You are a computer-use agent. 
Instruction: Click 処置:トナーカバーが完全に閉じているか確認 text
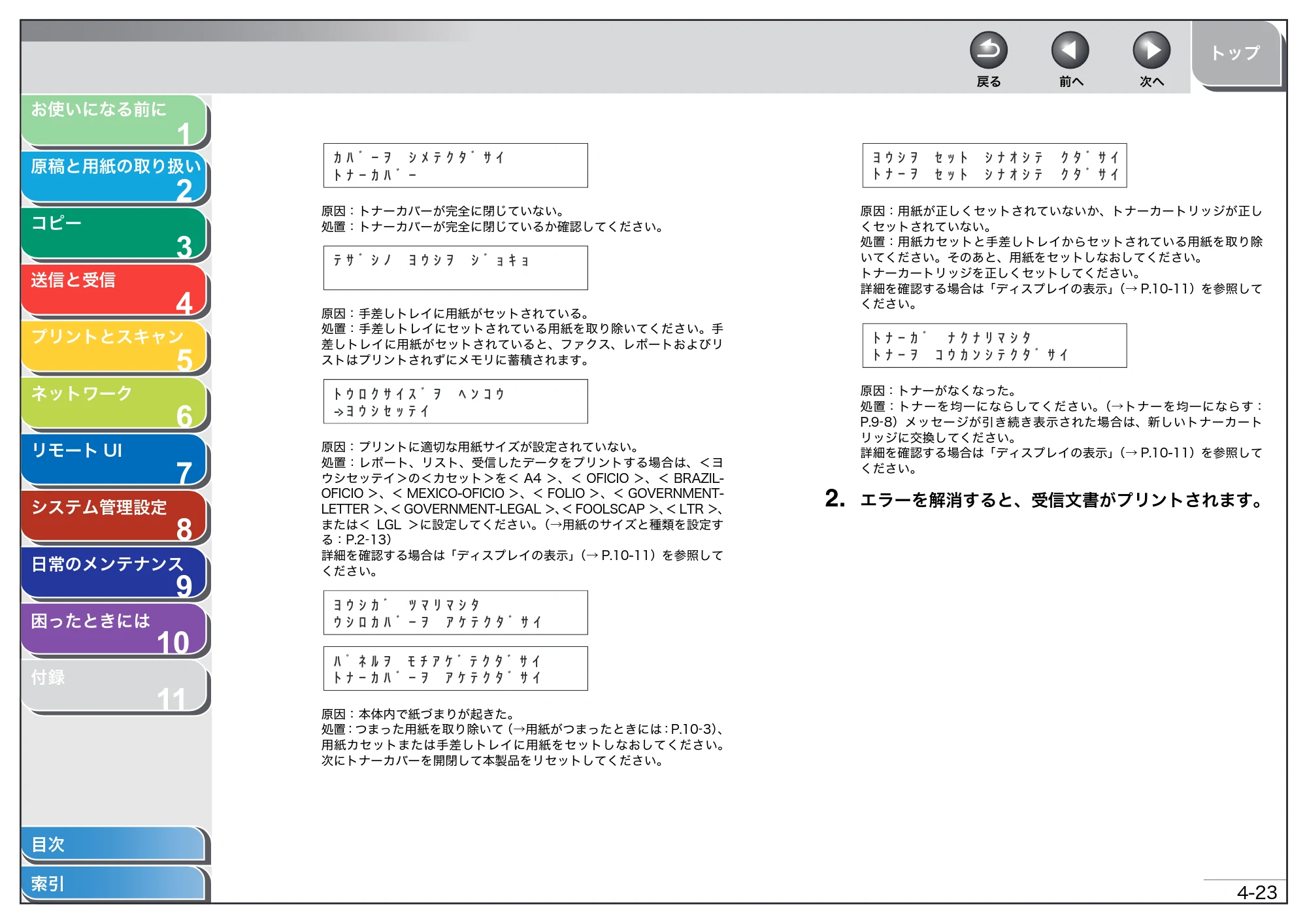(x=493, y=227)
